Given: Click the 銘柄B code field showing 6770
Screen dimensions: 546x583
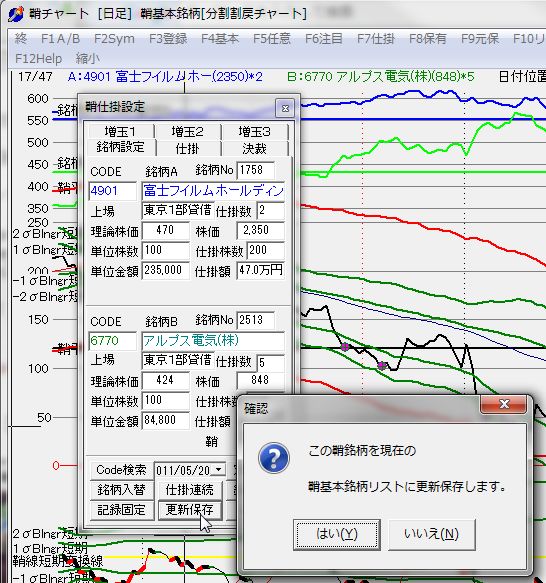Looking at the screenshot, I should coord(113,341).
